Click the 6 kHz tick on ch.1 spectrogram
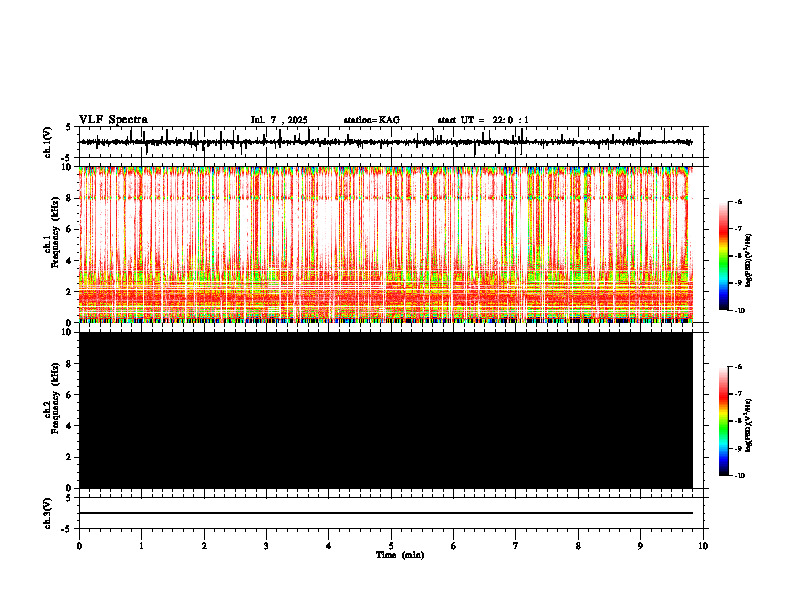This screenshot has height=612, width=792. click(70, 229)
